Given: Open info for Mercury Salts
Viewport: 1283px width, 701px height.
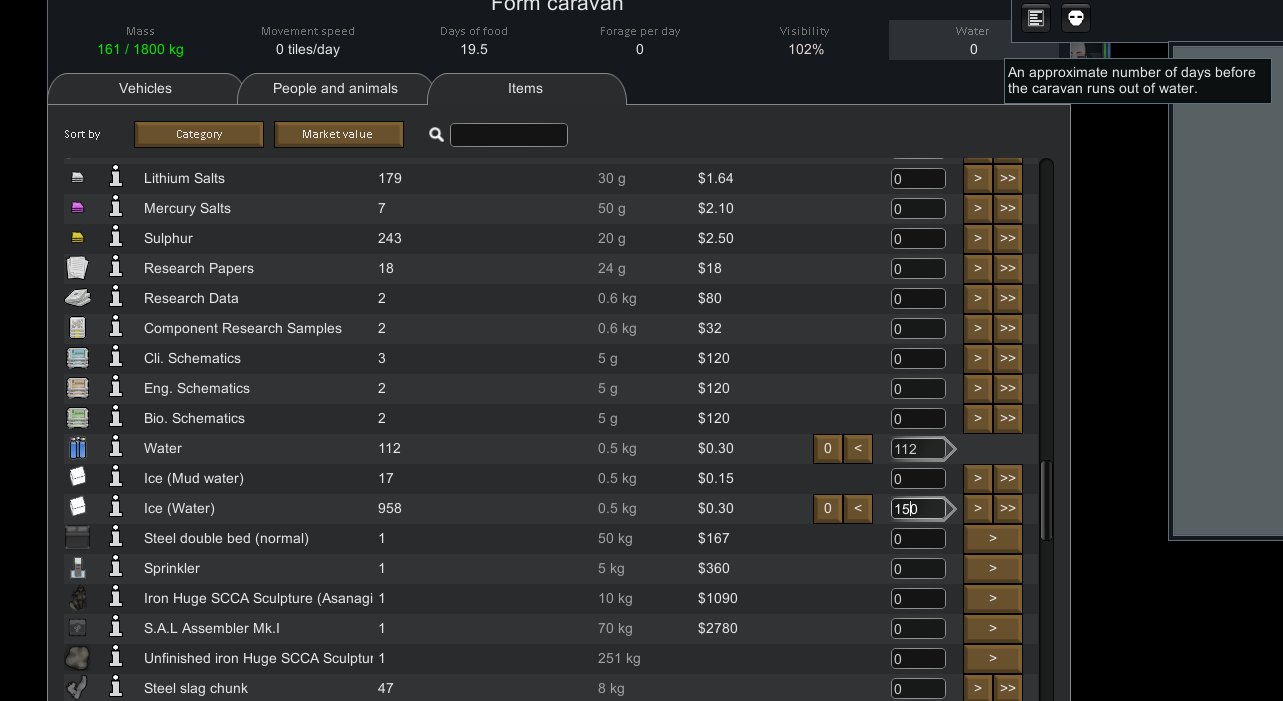Looking at the screenshot, I should 116,208.
